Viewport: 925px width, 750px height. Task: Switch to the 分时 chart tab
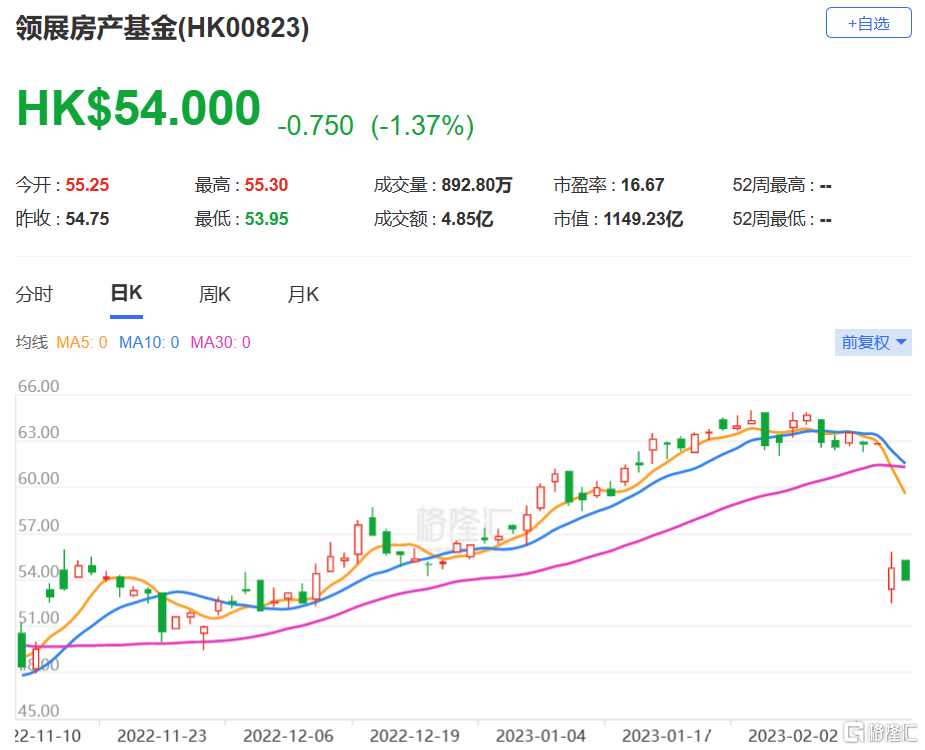click(x=34, y=294)
